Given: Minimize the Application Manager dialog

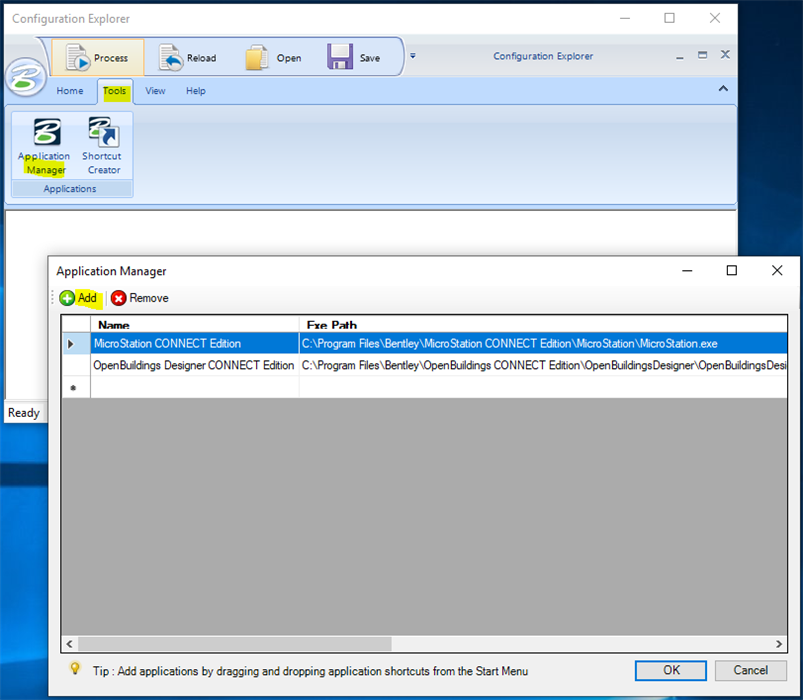Looking at the screenshot, I should 687,270.
